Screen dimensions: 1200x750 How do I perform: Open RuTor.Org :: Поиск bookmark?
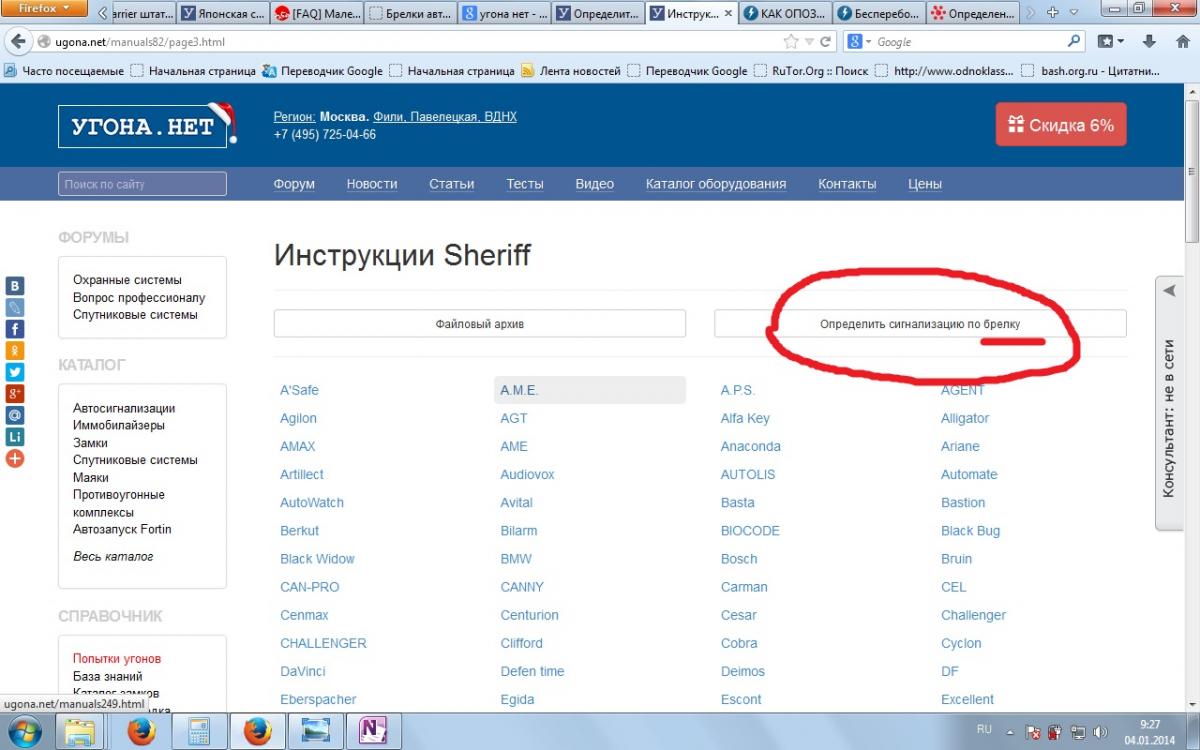point(811,71)
